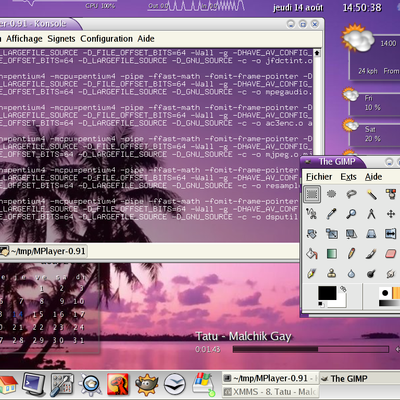400x400 pixels.
Task: Choose the Flip tool in GIMP toolbox
Action: [x=391, y=234]
